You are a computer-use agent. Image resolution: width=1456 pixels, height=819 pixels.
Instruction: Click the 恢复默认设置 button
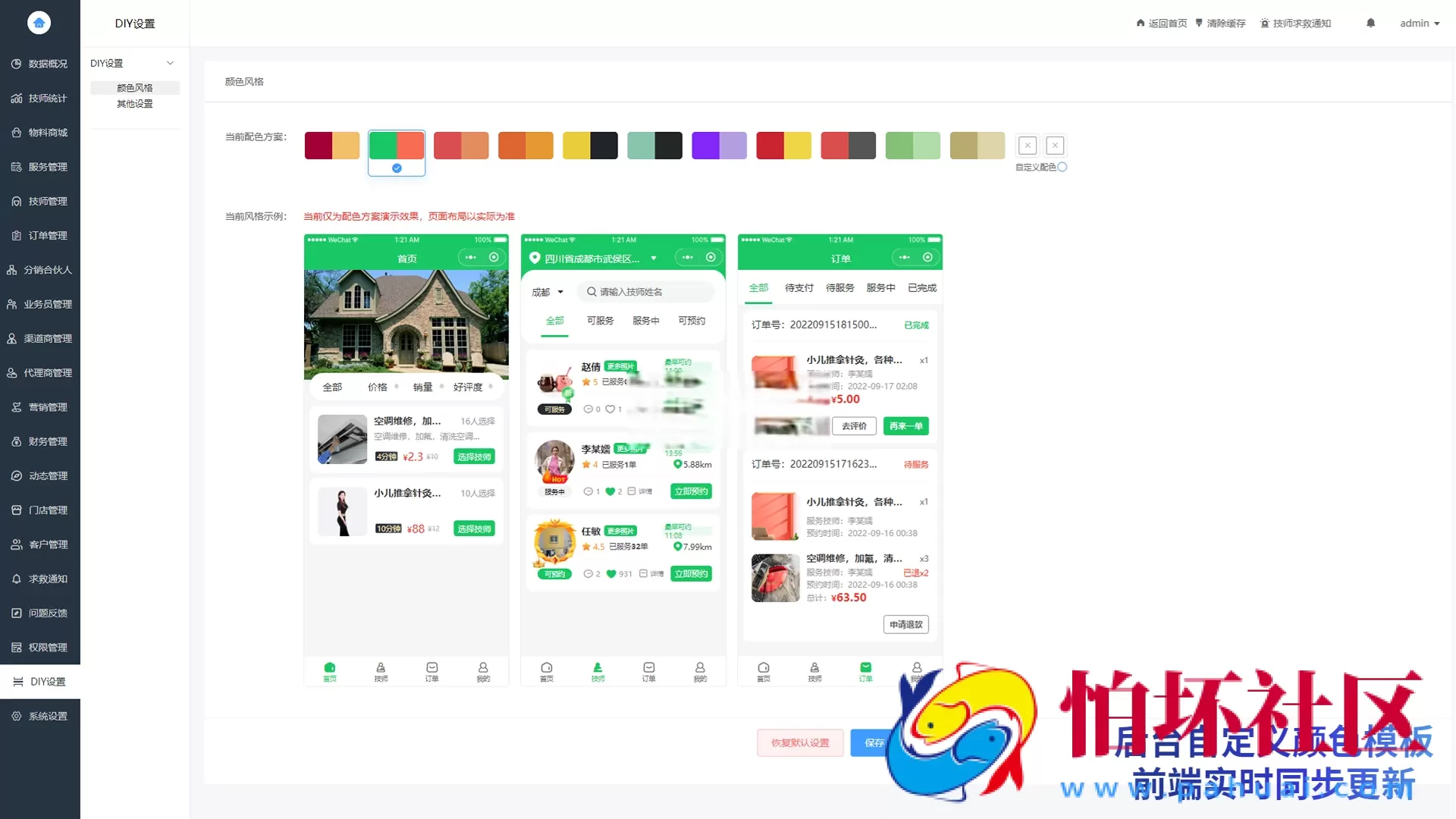coord(800,742)
